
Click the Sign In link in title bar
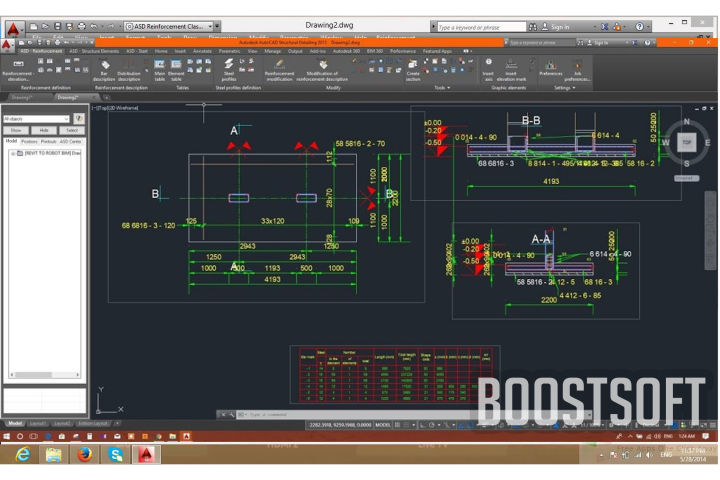tap(555, 27)
